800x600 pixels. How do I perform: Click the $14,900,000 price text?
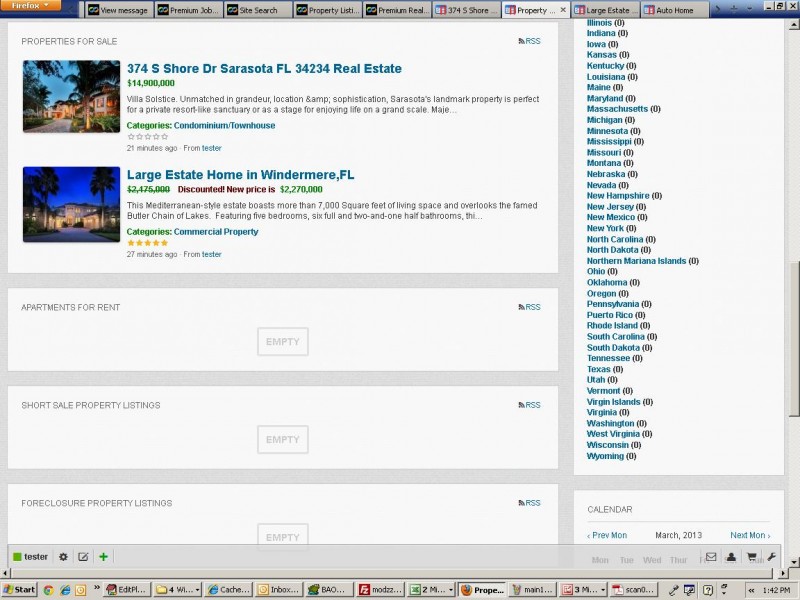(151, 83)
